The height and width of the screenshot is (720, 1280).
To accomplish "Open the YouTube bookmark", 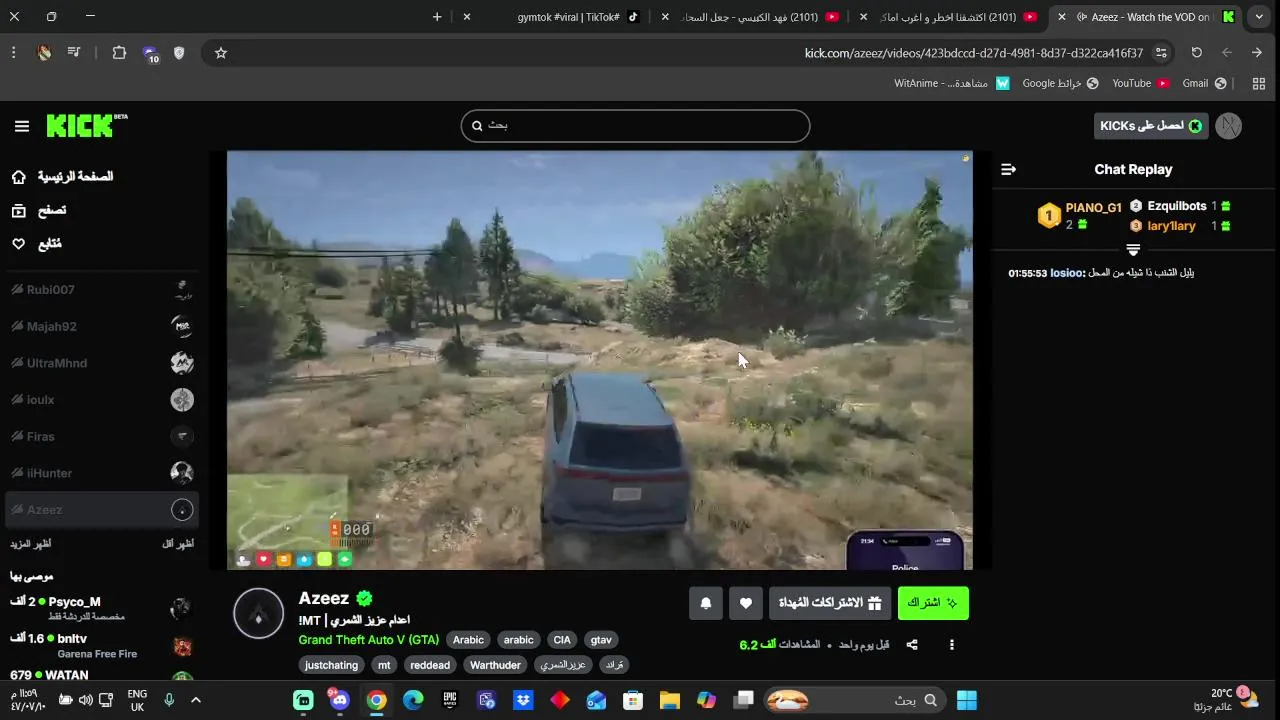I will tap(1141, 83).
